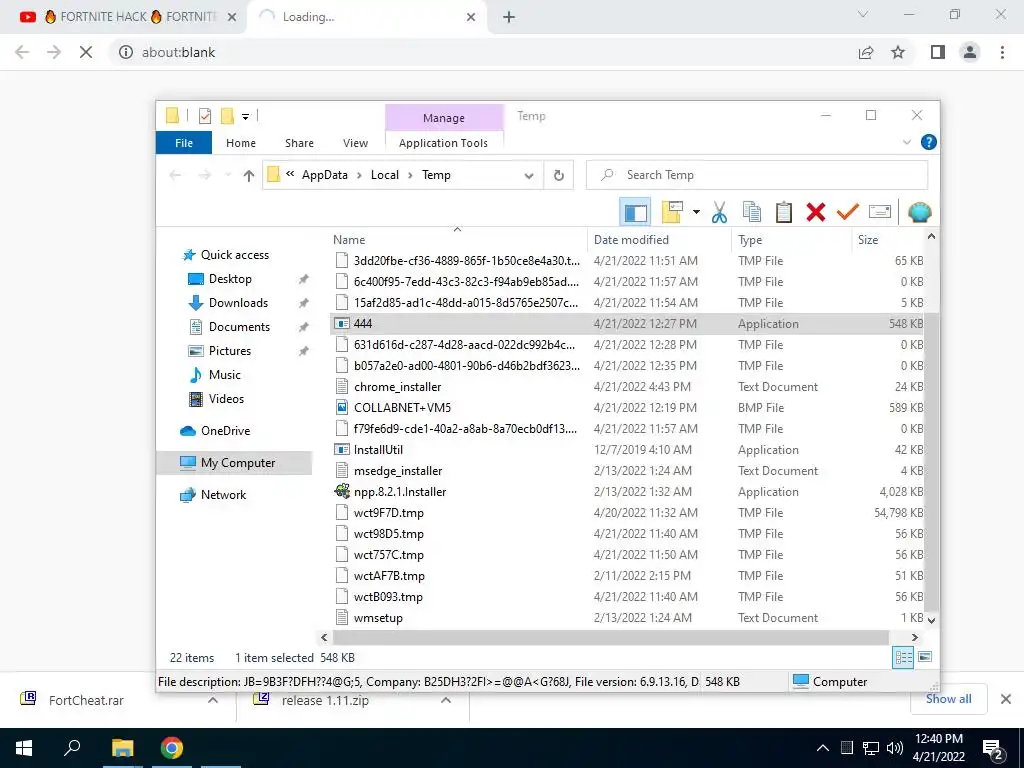This screenshot has width=1024, height=768.
Task: Select Pictures in navigation pane
Action: (x=229, y=351)
